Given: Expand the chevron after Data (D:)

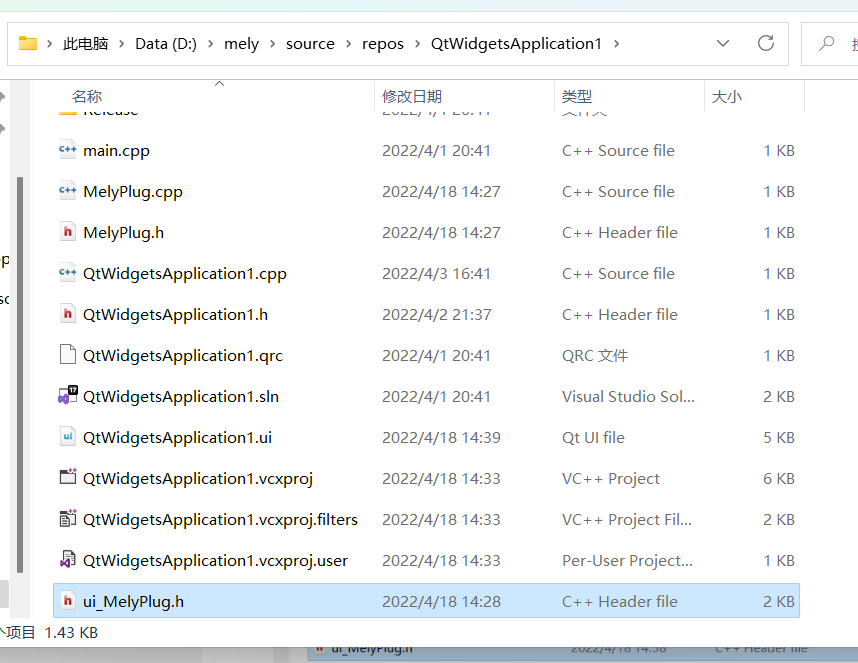Looking at the screenshot, I should (210, 44).
